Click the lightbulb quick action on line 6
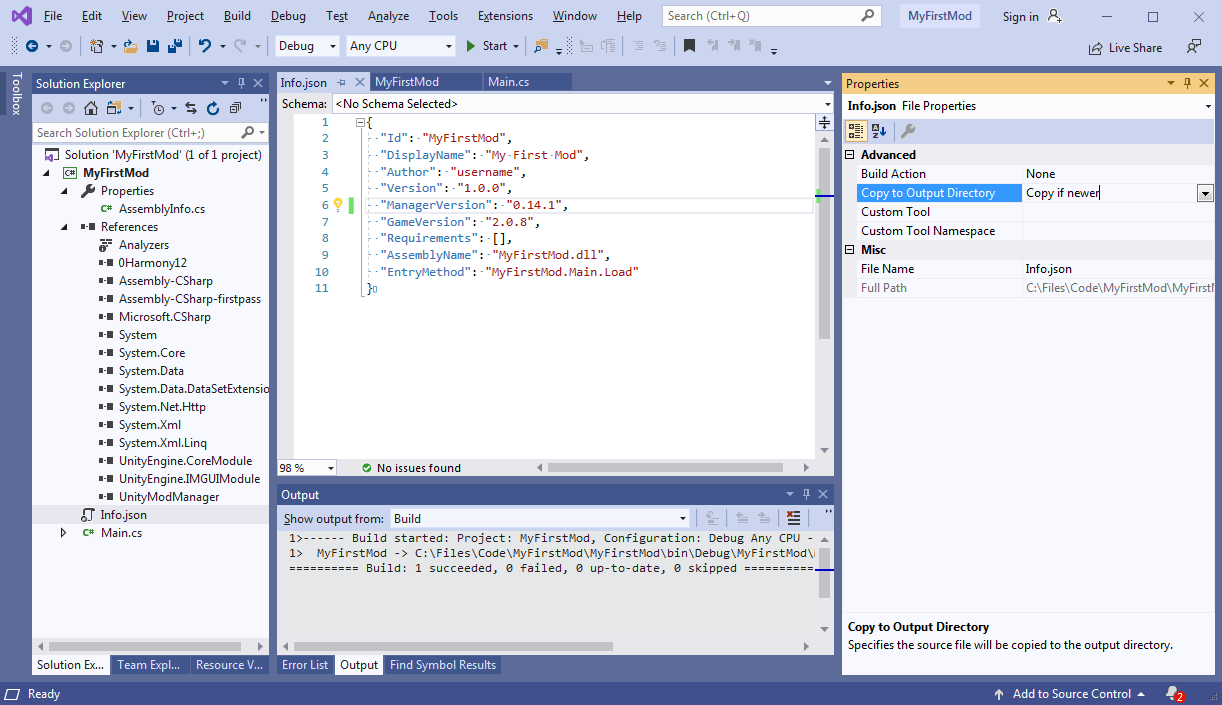1222x705 pixels. (x=338, y=205)
